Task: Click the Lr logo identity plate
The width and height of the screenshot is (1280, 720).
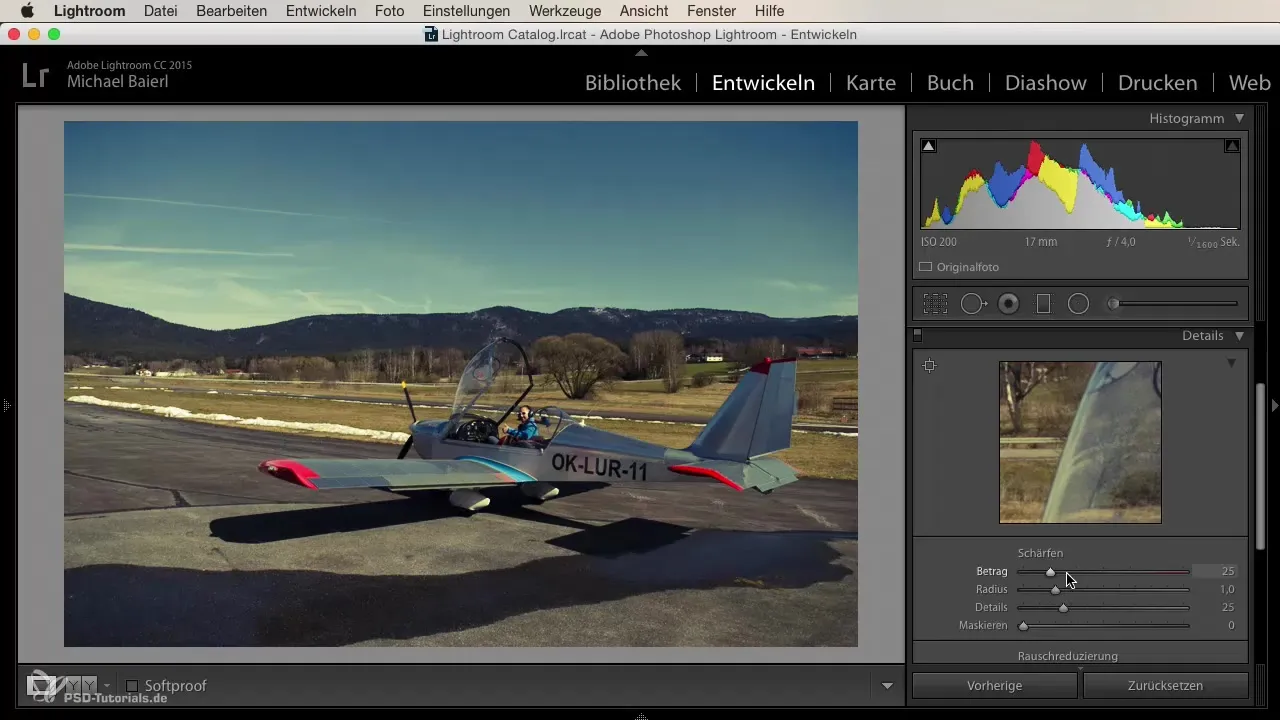Action: (36, 75)
